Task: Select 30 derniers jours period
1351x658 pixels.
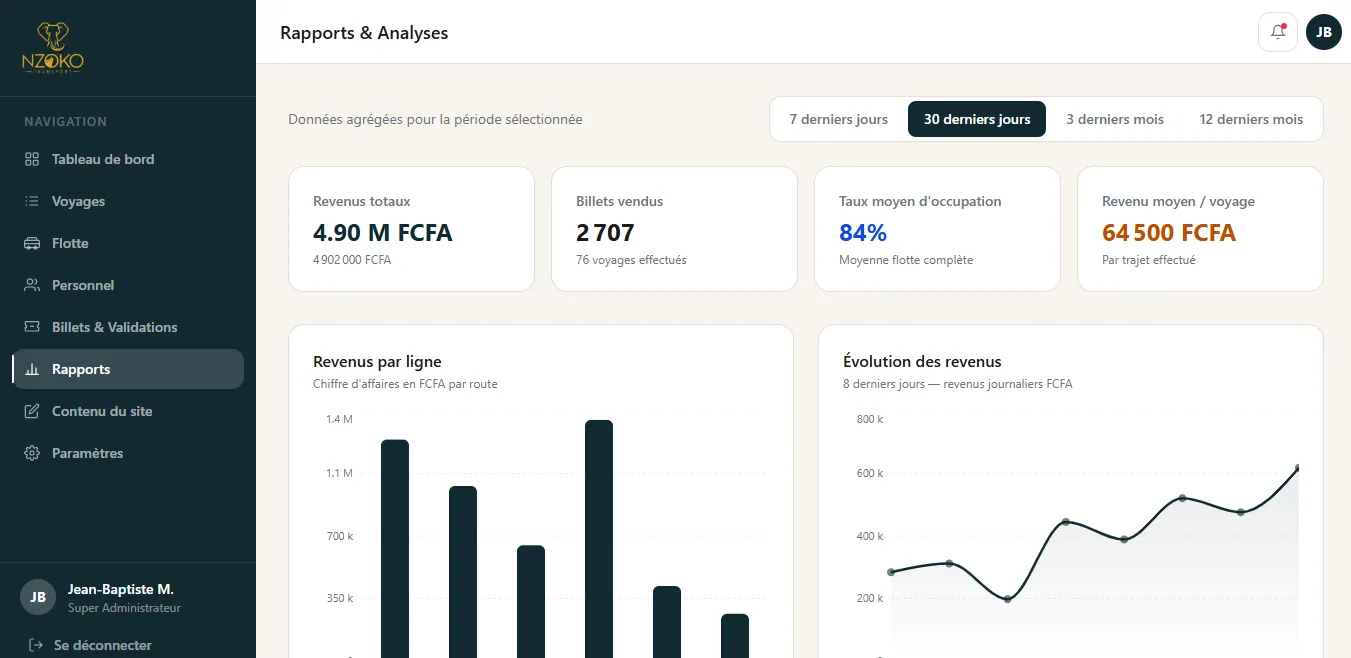Action: [977, 119]
